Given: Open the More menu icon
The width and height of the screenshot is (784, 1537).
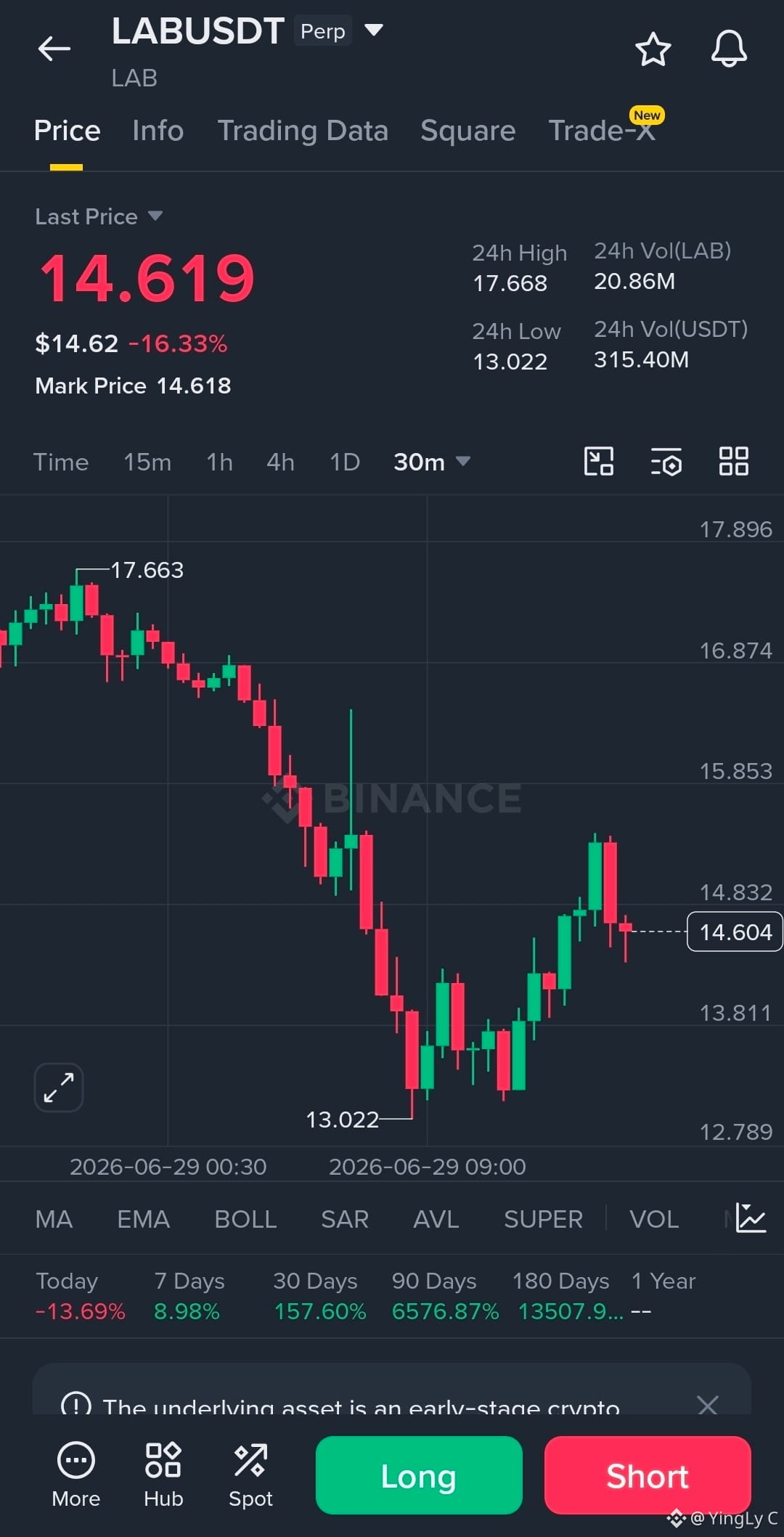Looking at the screenshot, I should tap(76, 1461).
